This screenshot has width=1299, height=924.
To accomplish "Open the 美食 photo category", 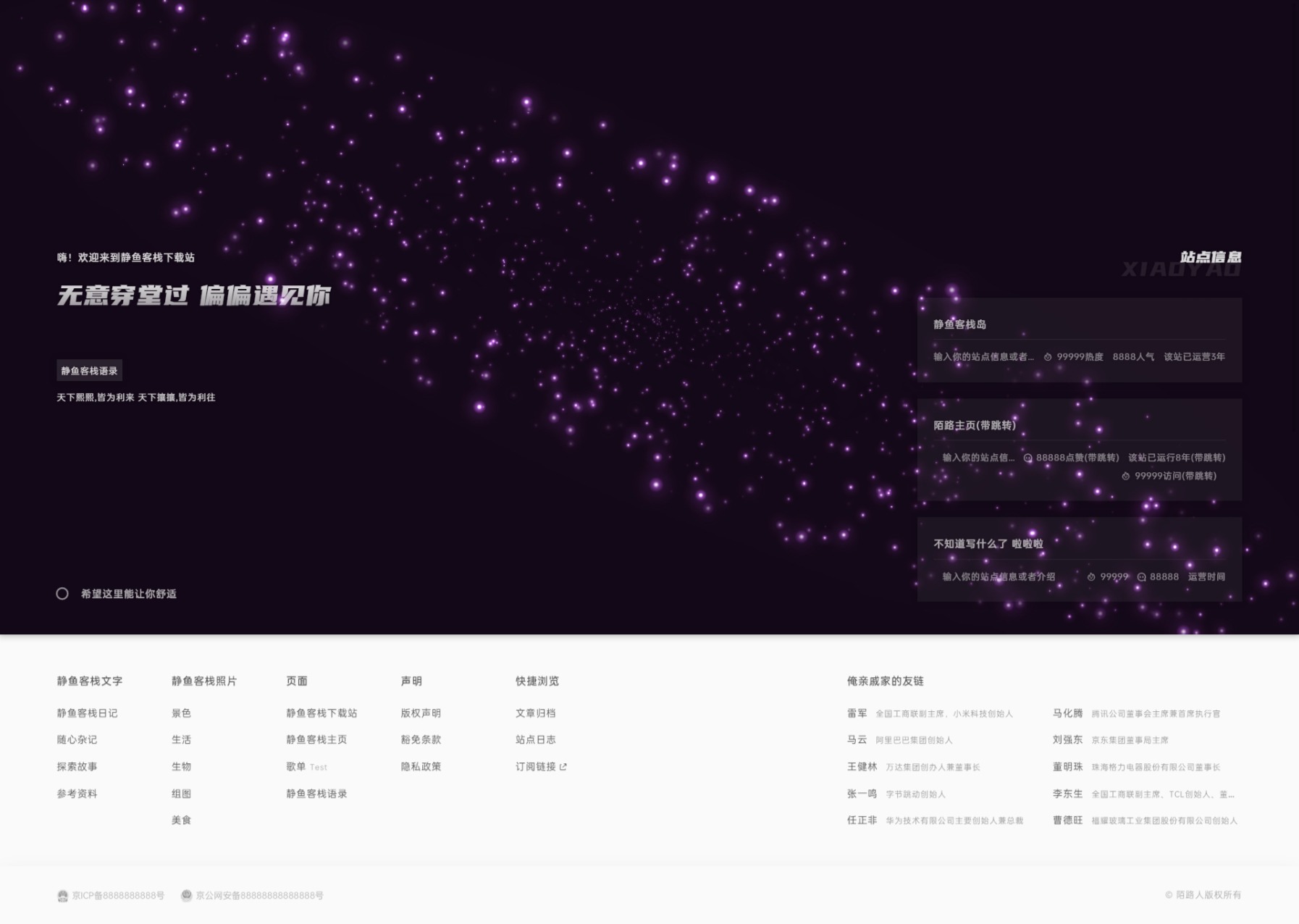I will coord(181,820).
